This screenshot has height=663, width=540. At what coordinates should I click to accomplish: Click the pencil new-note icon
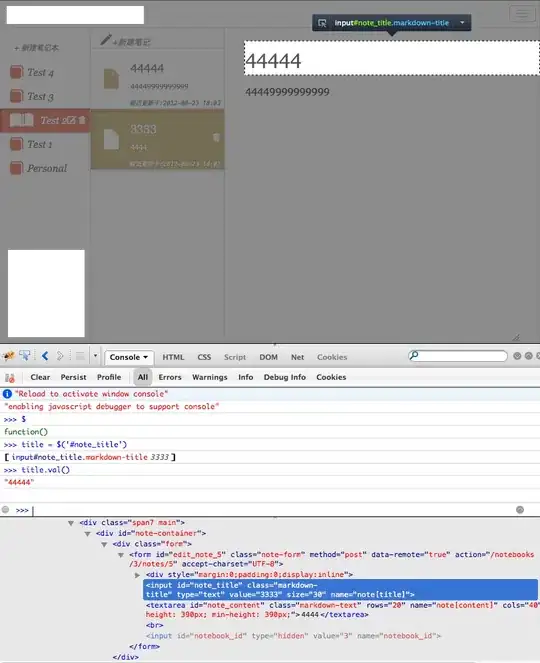tap(106, 40)
